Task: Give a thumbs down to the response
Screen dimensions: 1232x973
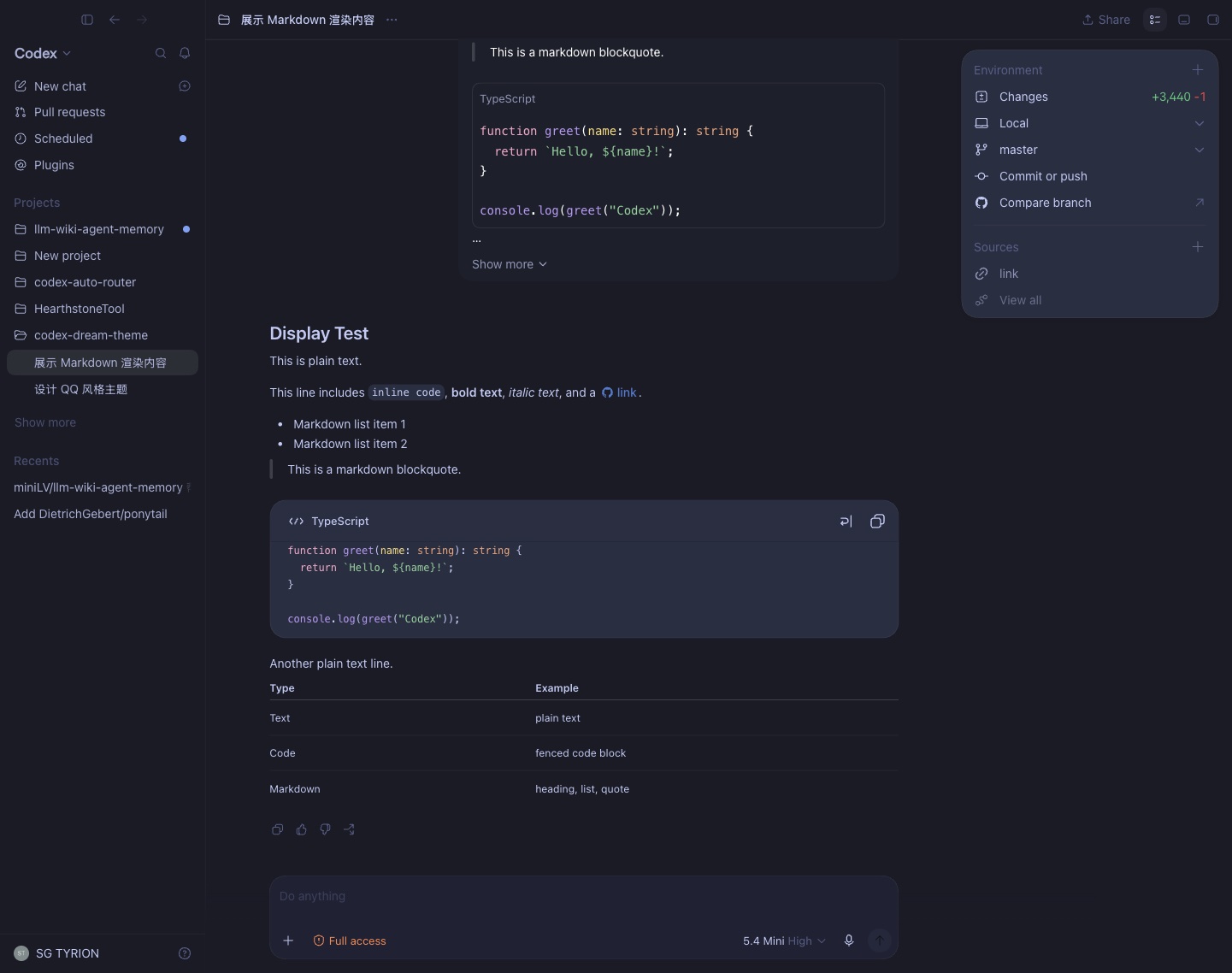Action: (x=325, y=829)
